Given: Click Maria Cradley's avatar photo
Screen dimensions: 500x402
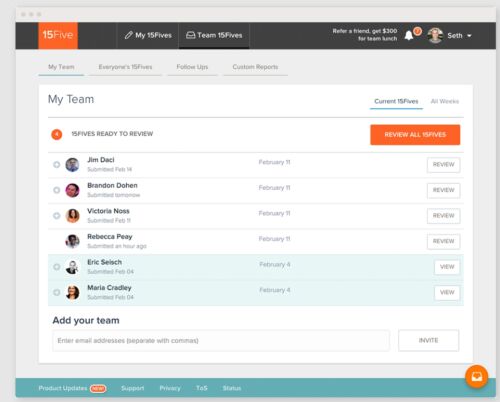Looking at the screenshot, I should [72, 292].
